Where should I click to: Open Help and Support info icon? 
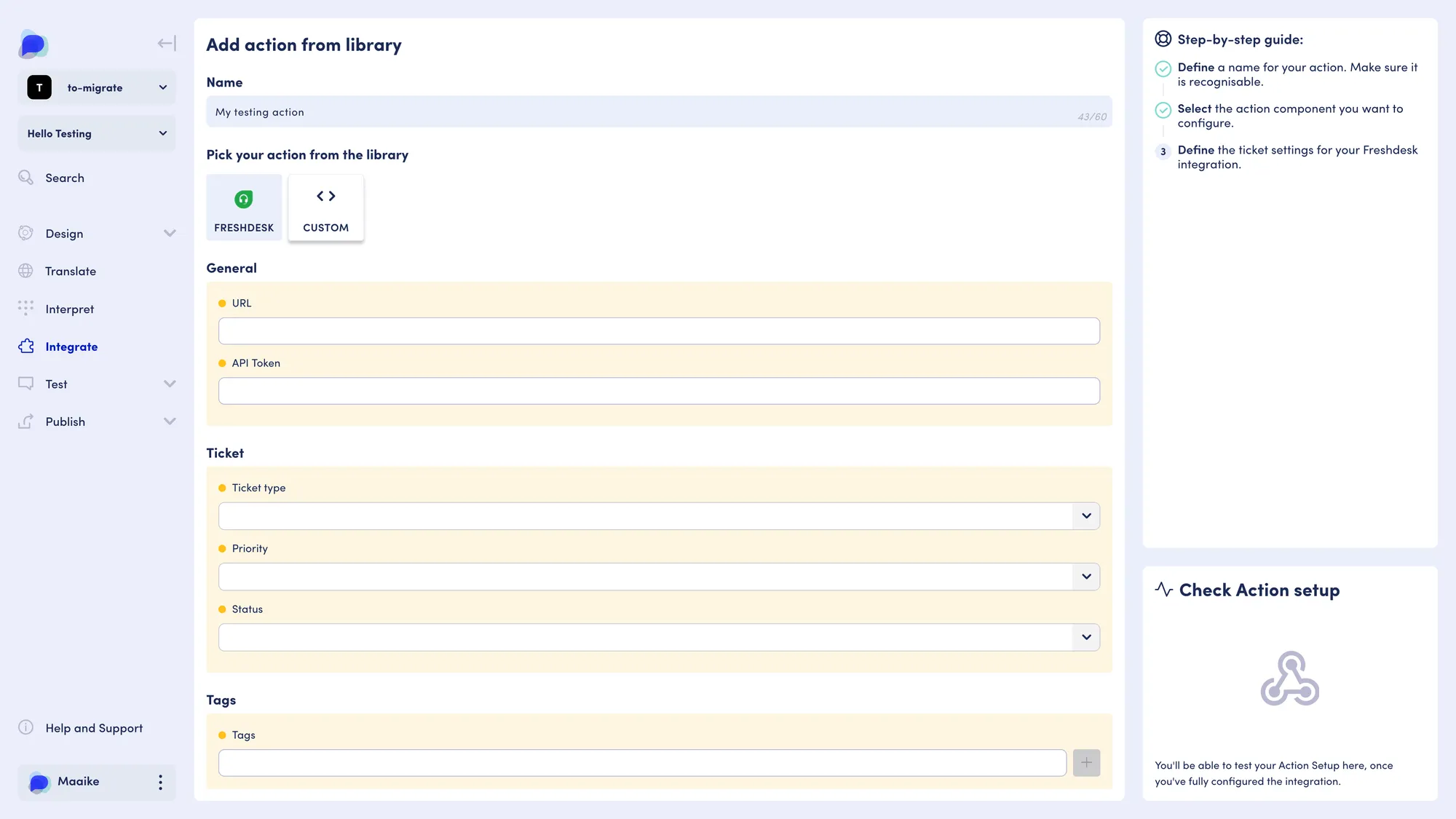(x=26, y=727)
